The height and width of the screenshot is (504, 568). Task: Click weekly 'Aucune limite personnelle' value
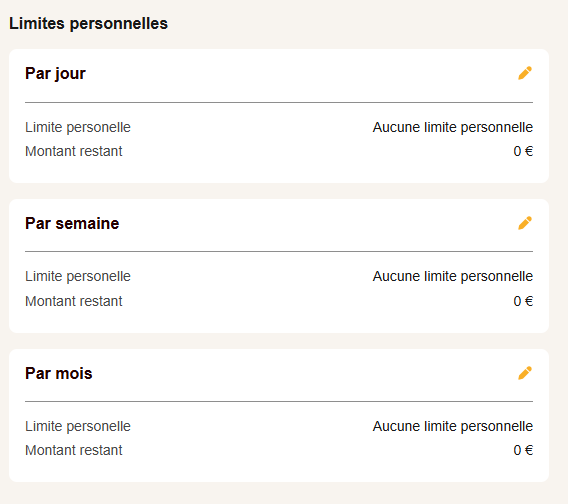click(x=453, y=276)
